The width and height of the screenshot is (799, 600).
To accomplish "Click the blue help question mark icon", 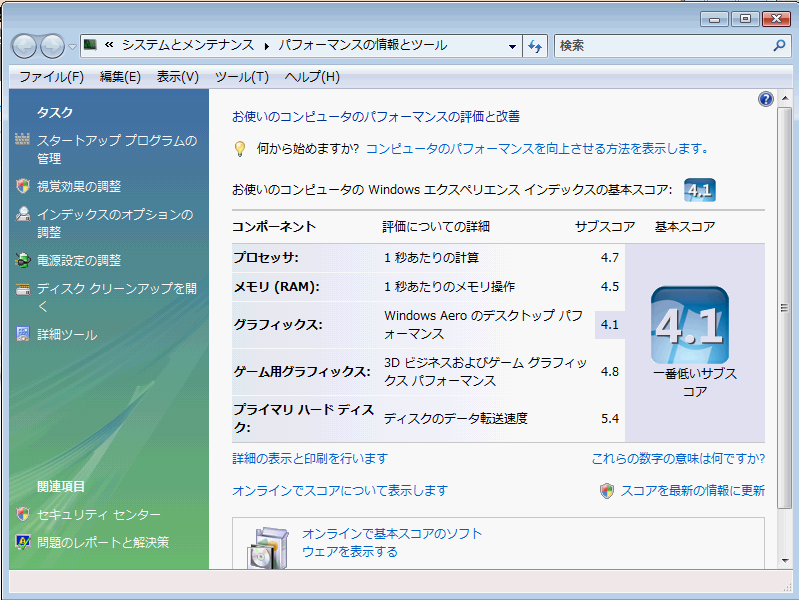I will pos(766,99).
